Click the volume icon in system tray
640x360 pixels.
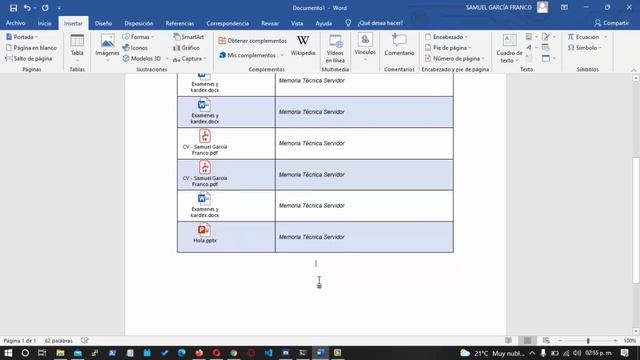577,353
